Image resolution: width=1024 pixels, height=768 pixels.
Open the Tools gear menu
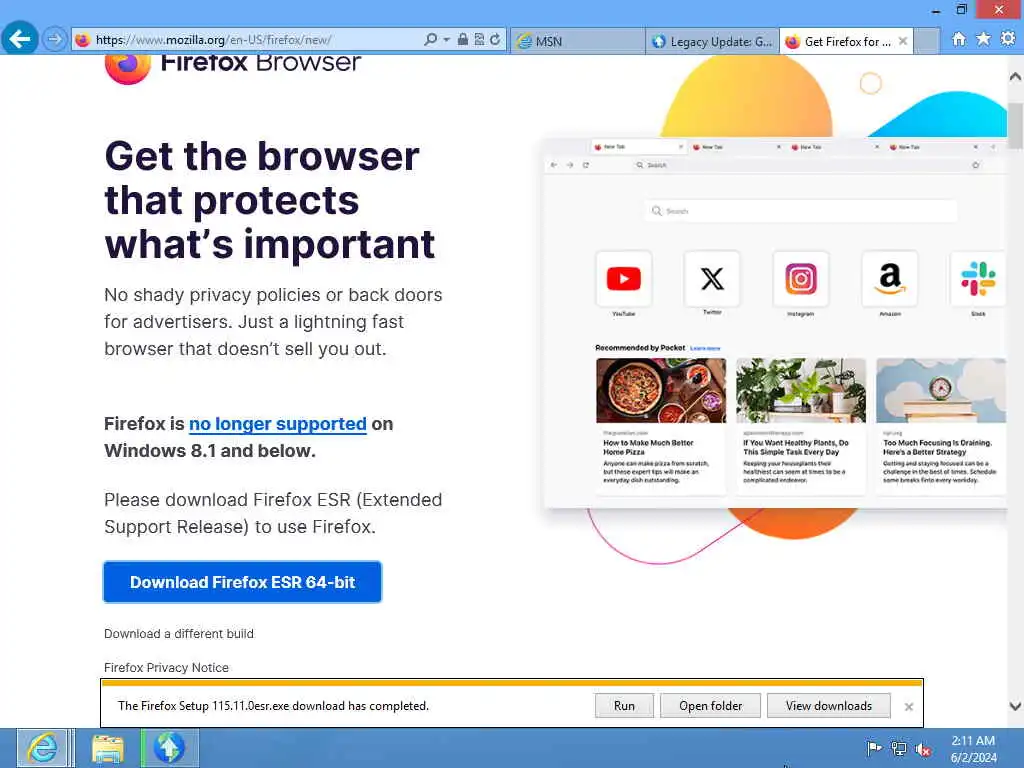(1008, 39)
